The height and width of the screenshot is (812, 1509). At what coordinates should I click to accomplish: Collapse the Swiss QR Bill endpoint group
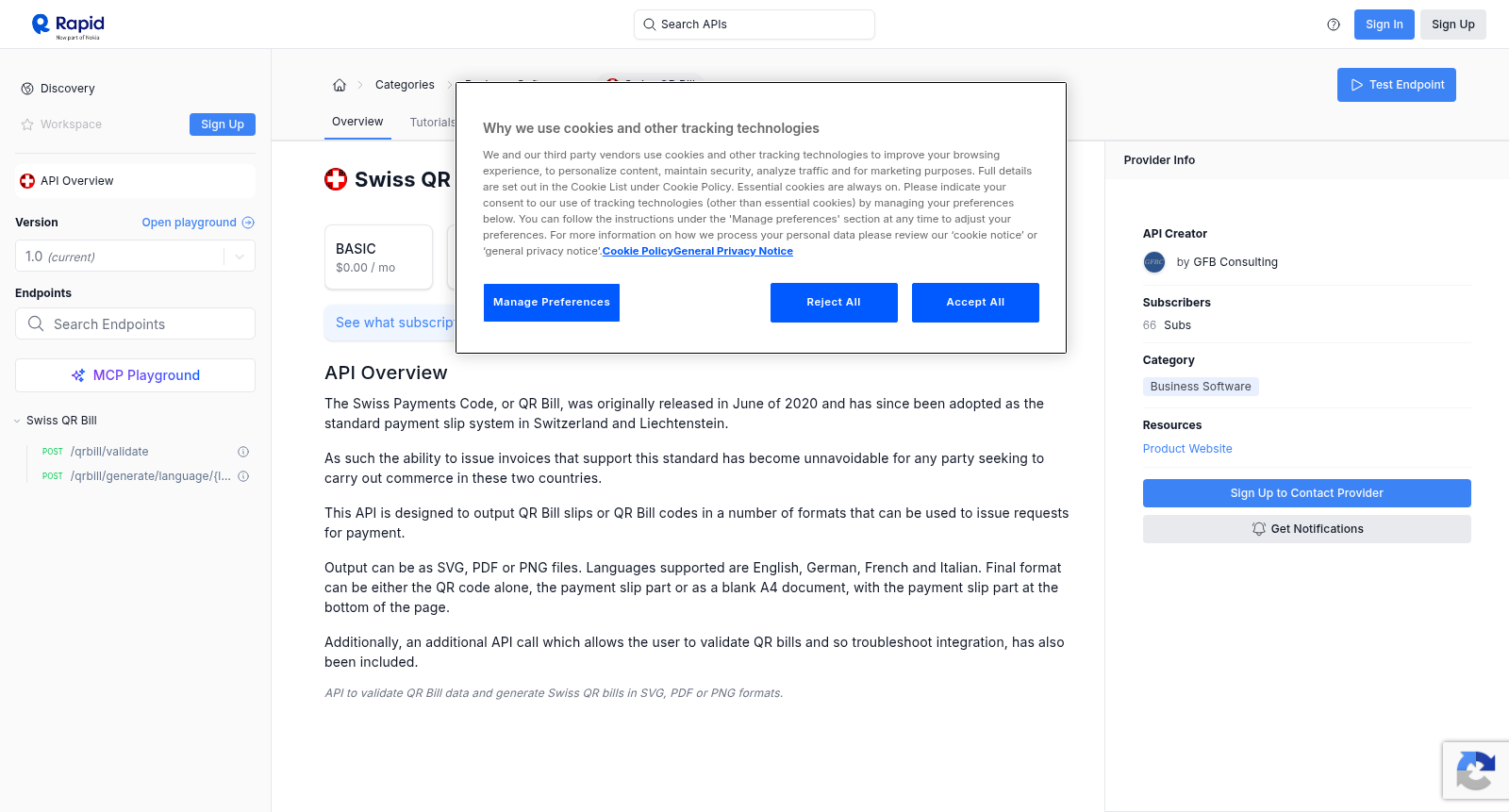(17, 421)
